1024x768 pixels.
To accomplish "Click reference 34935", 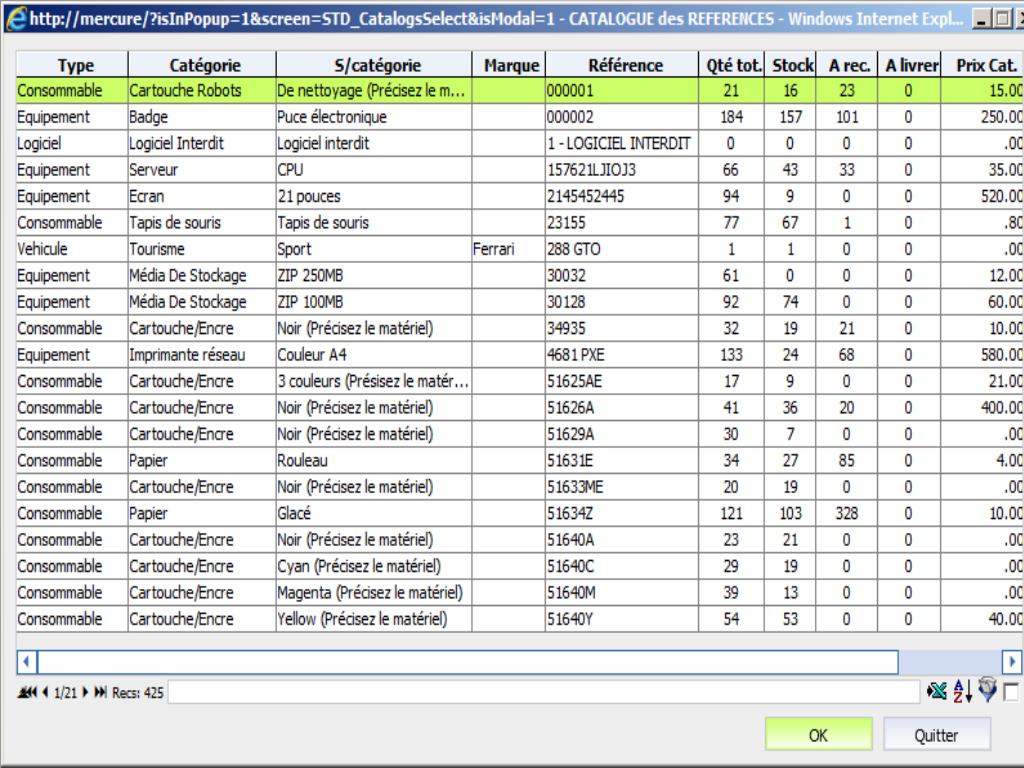I will click(x=622, y=328).
